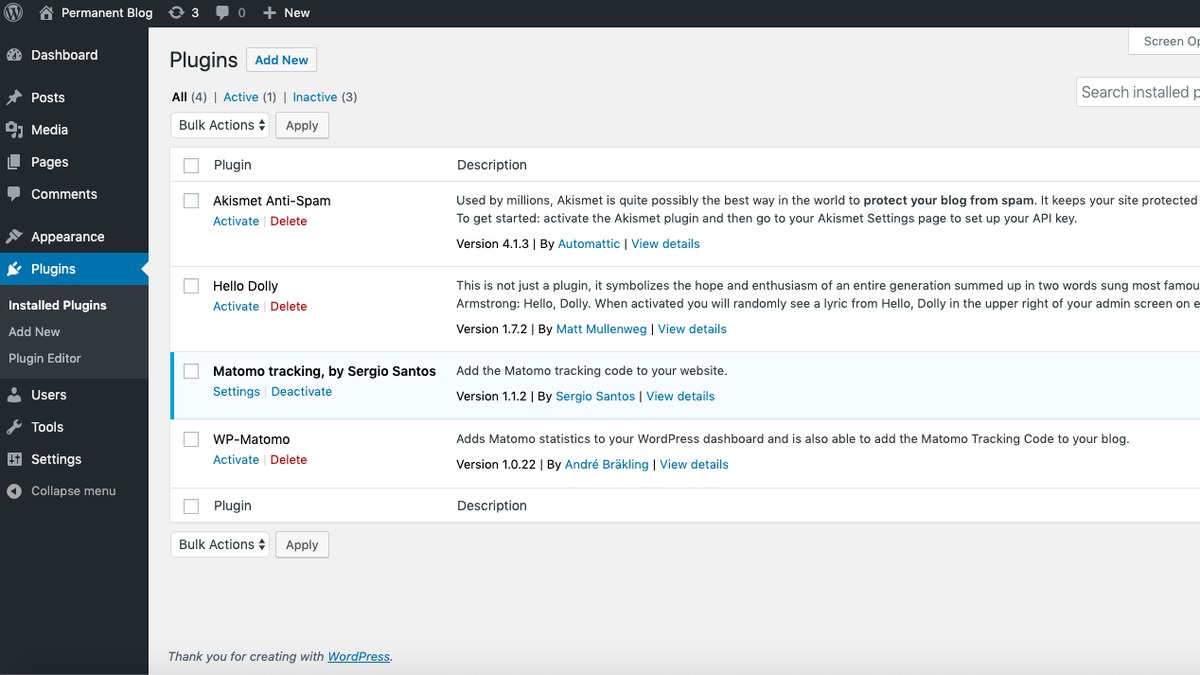Expand the Screen Options panel tab
The image size is (1200, 675).
pyautogui.click(x=1164, y=41)
